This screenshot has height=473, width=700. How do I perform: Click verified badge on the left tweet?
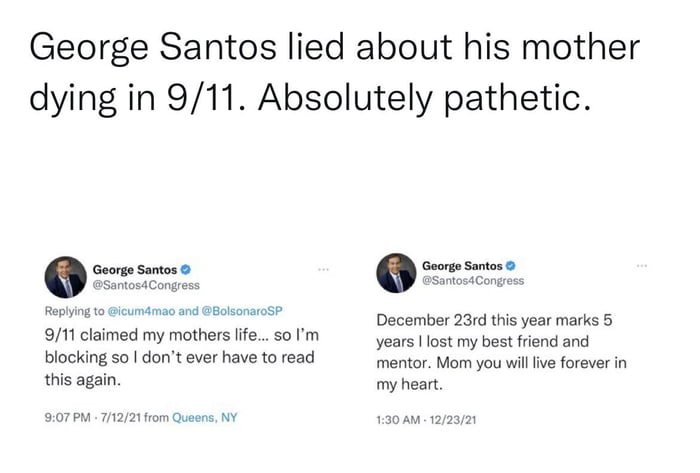[x=186, y=270]
